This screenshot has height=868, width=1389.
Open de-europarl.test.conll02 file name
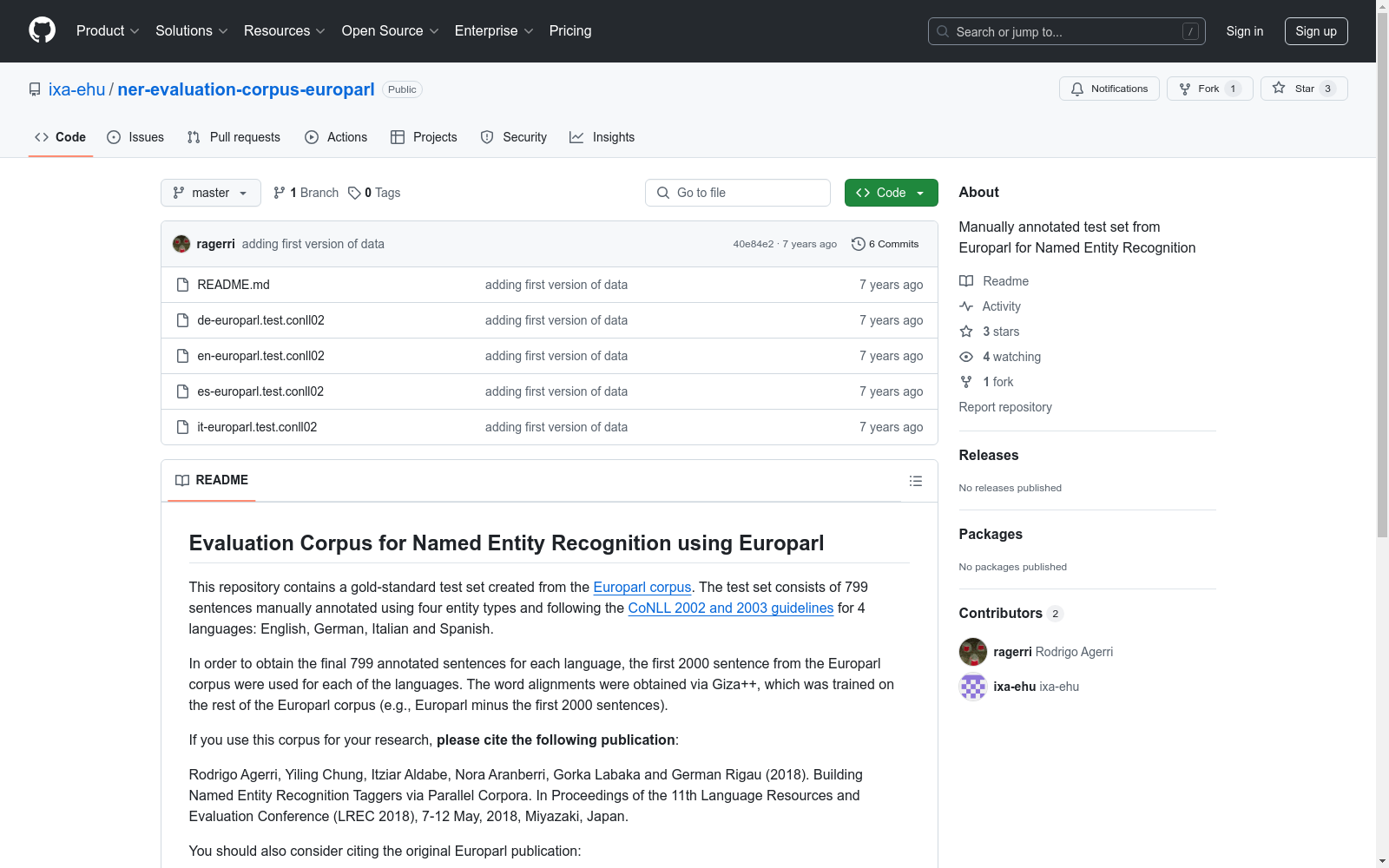point(261,320)
